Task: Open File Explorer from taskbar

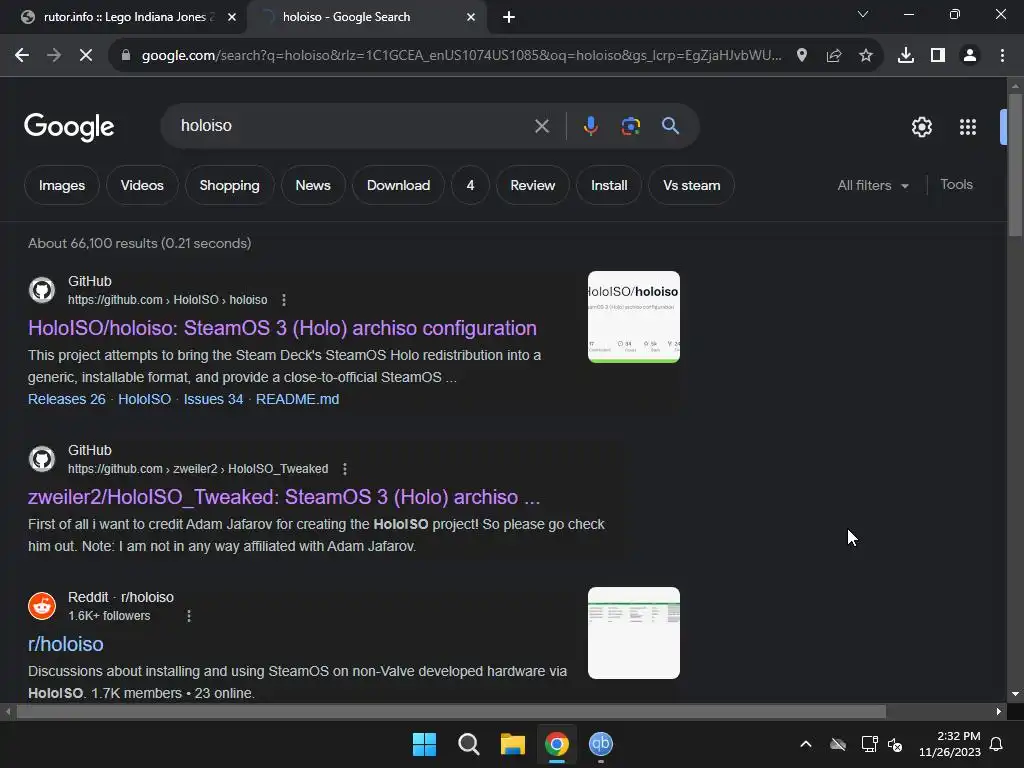Action: (513, 744)
